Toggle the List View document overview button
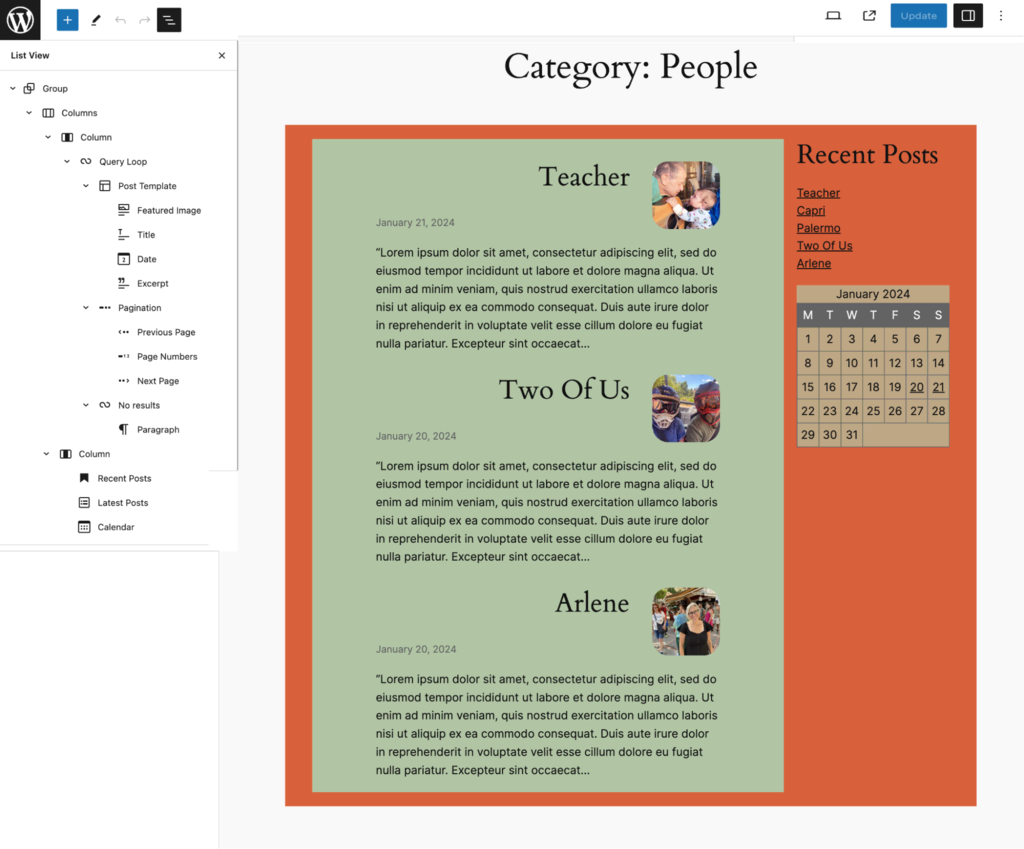The height and width of the screenshot is (849, 1024). (x=169, y=20)
